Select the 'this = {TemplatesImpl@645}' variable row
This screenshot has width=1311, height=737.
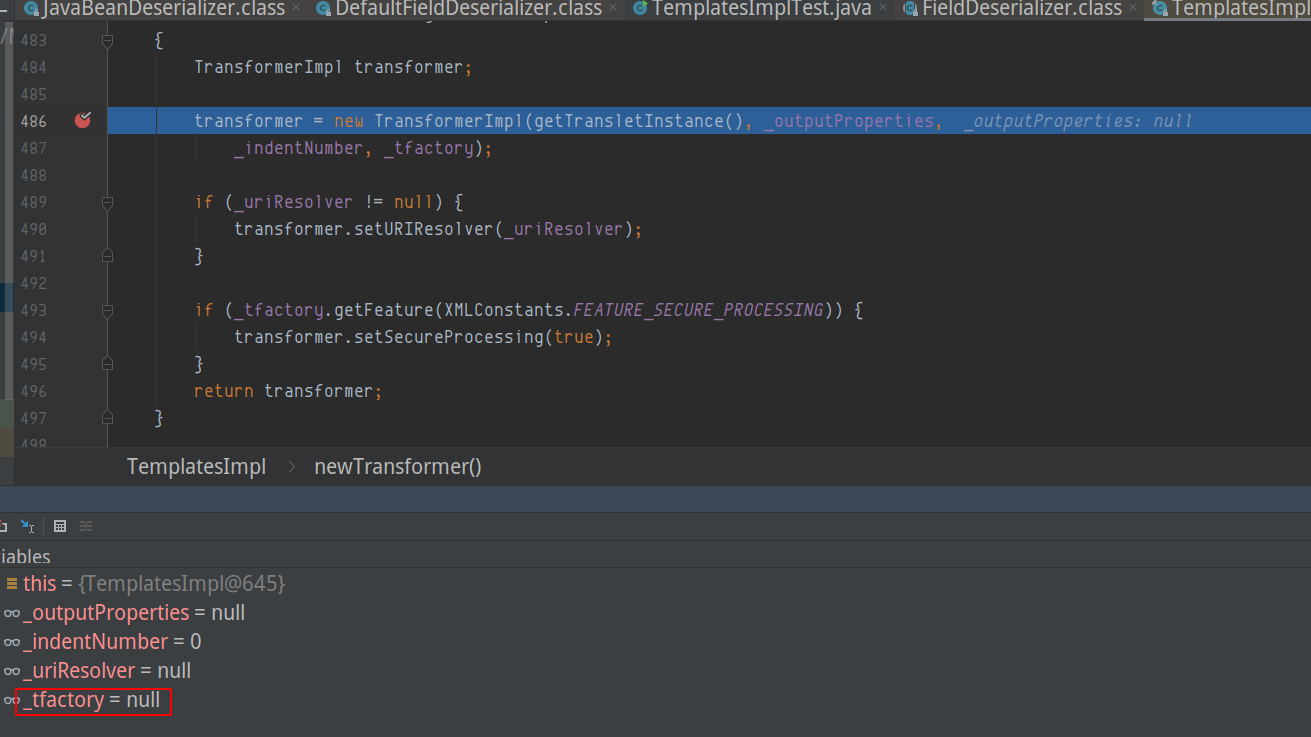655,583
